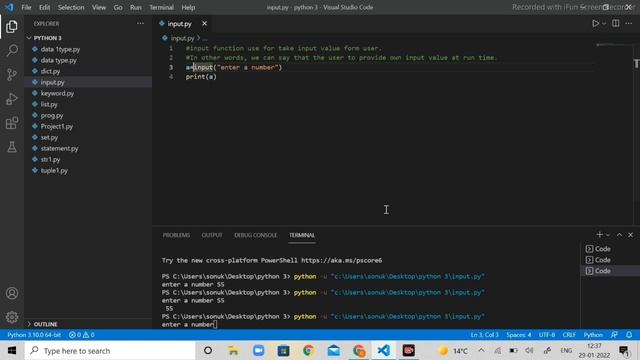Create a new terminal with plus icon
Image resolution: width=640 pixels, height=360 pixels.
599,235
